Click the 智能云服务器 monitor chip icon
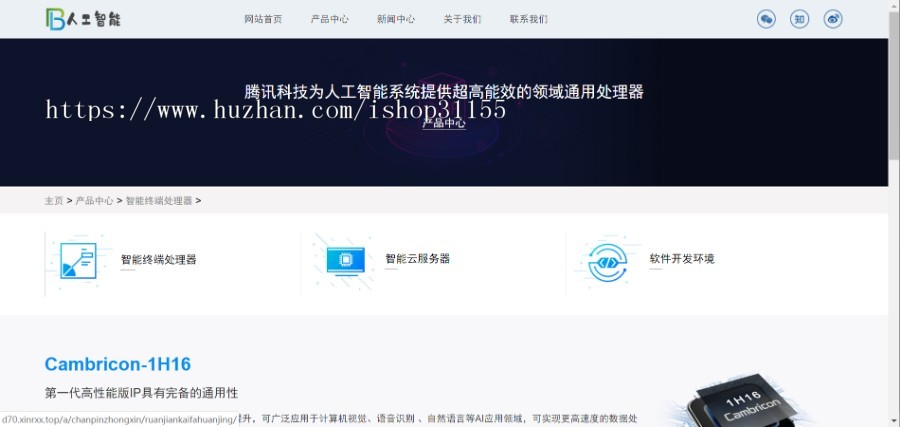The width and height of the screenshot is (900, 427). tap(345, 261)
